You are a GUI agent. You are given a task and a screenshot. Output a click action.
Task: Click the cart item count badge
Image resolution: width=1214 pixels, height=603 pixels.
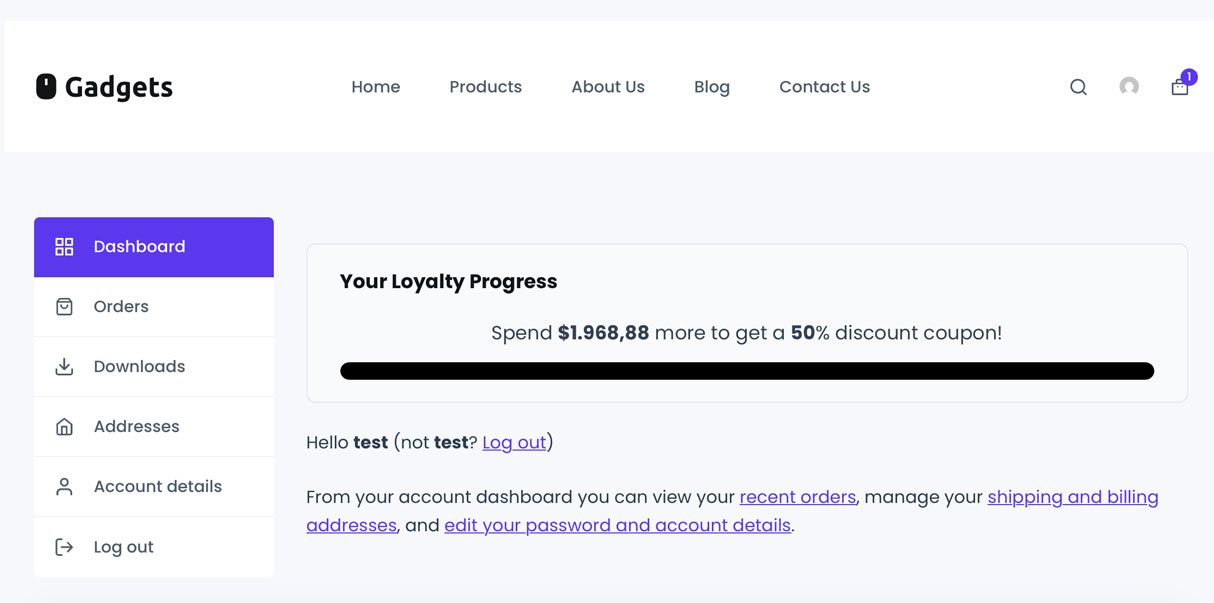coord(1188,77)
